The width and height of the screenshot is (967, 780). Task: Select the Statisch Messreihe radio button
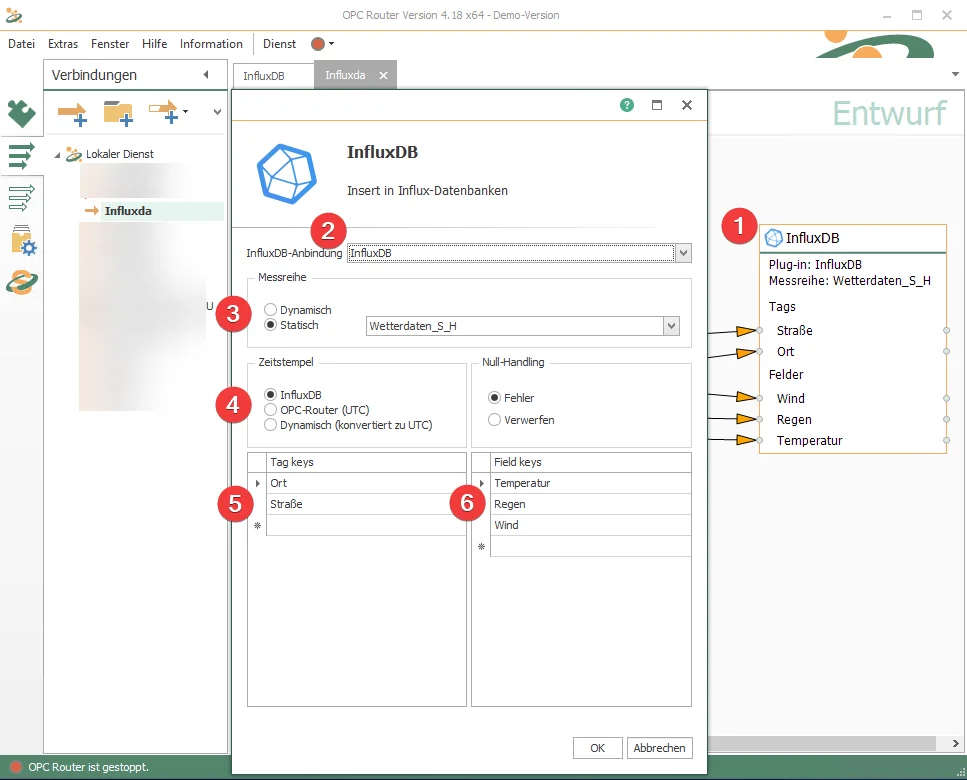[x=270, y=325]
